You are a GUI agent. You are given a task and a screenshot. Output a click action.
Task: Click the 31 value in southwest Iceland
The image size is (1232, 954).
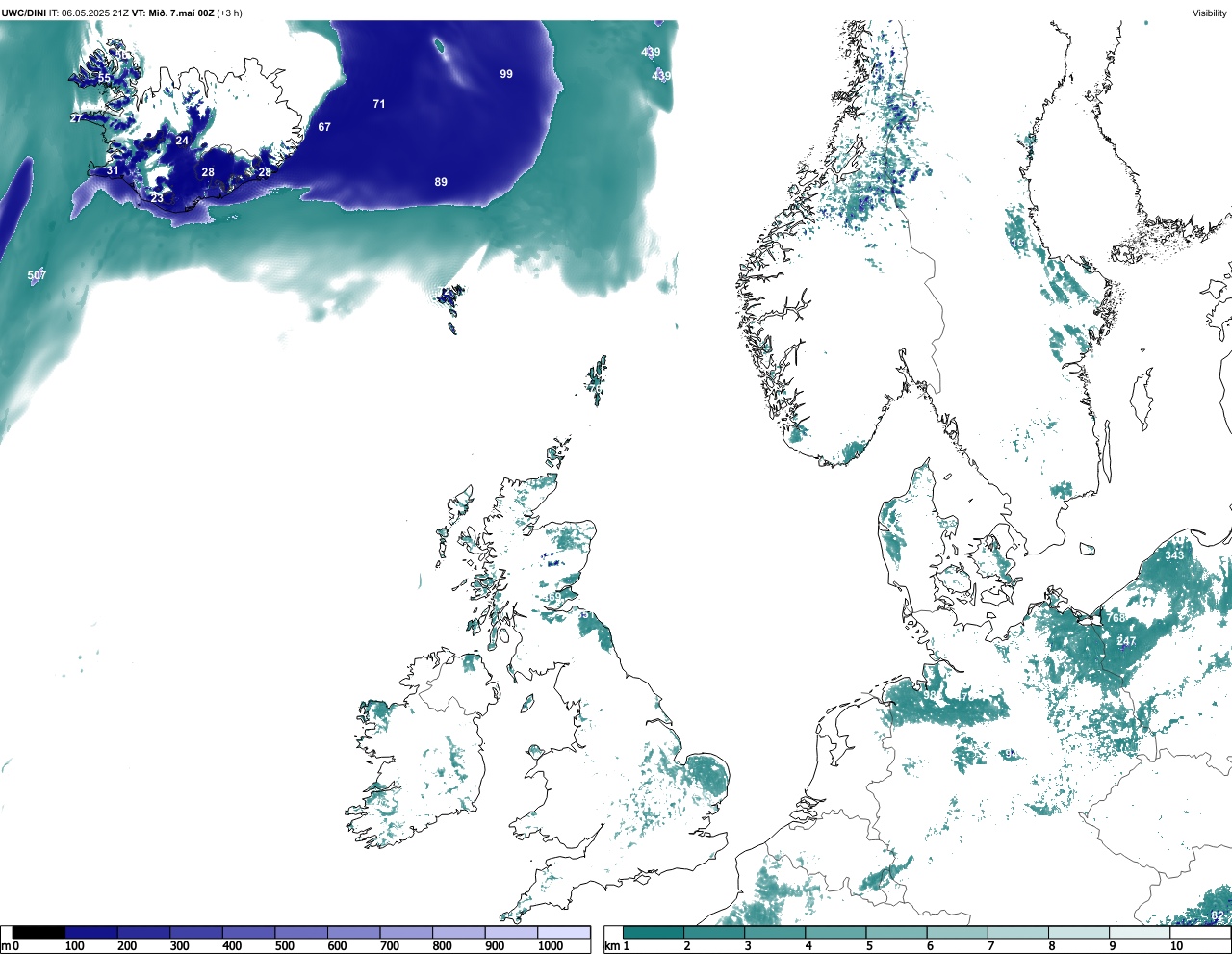point(113,170)
